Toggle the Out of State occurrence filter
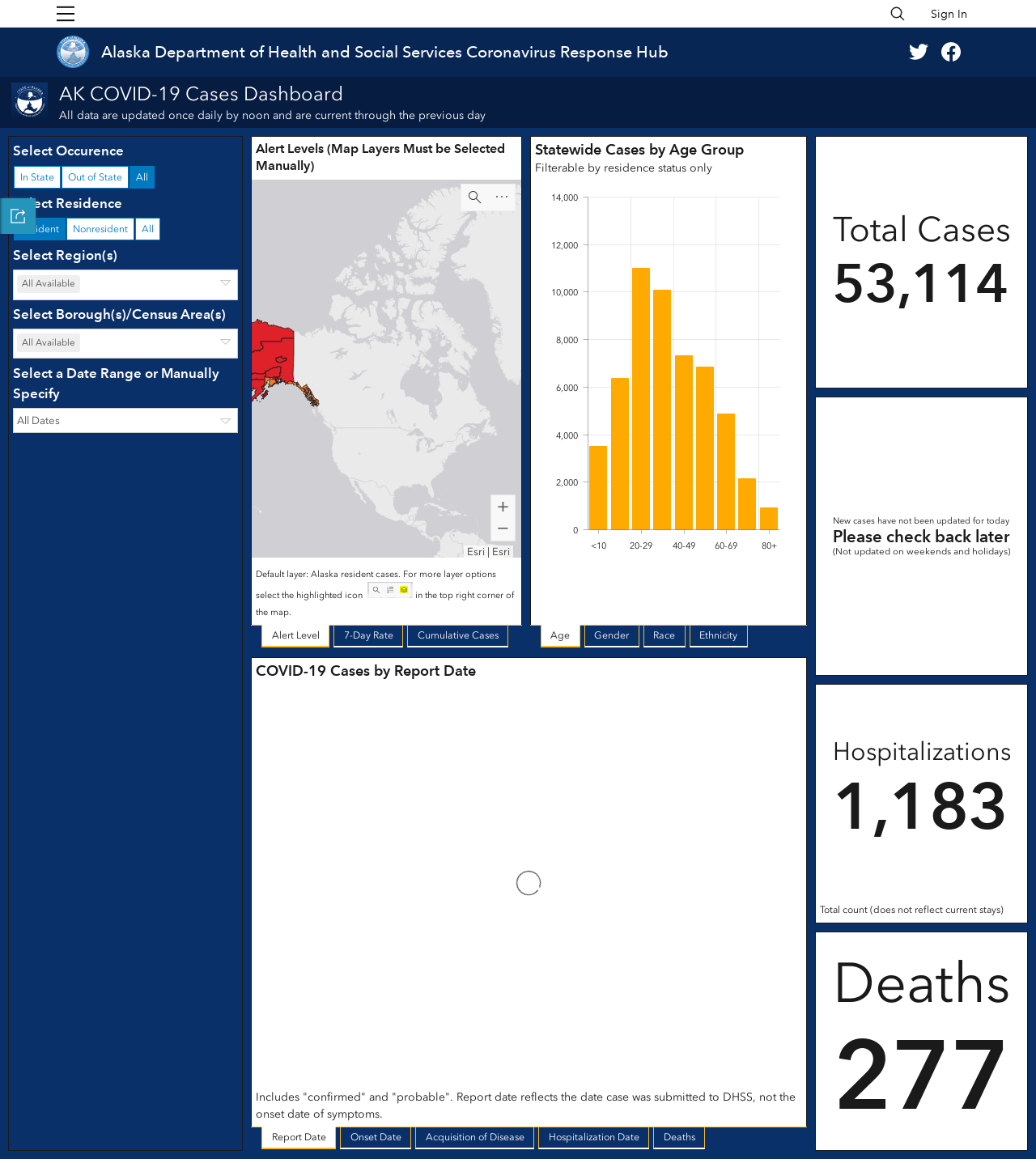The image size is (1036, 1163). click(95, 177)
